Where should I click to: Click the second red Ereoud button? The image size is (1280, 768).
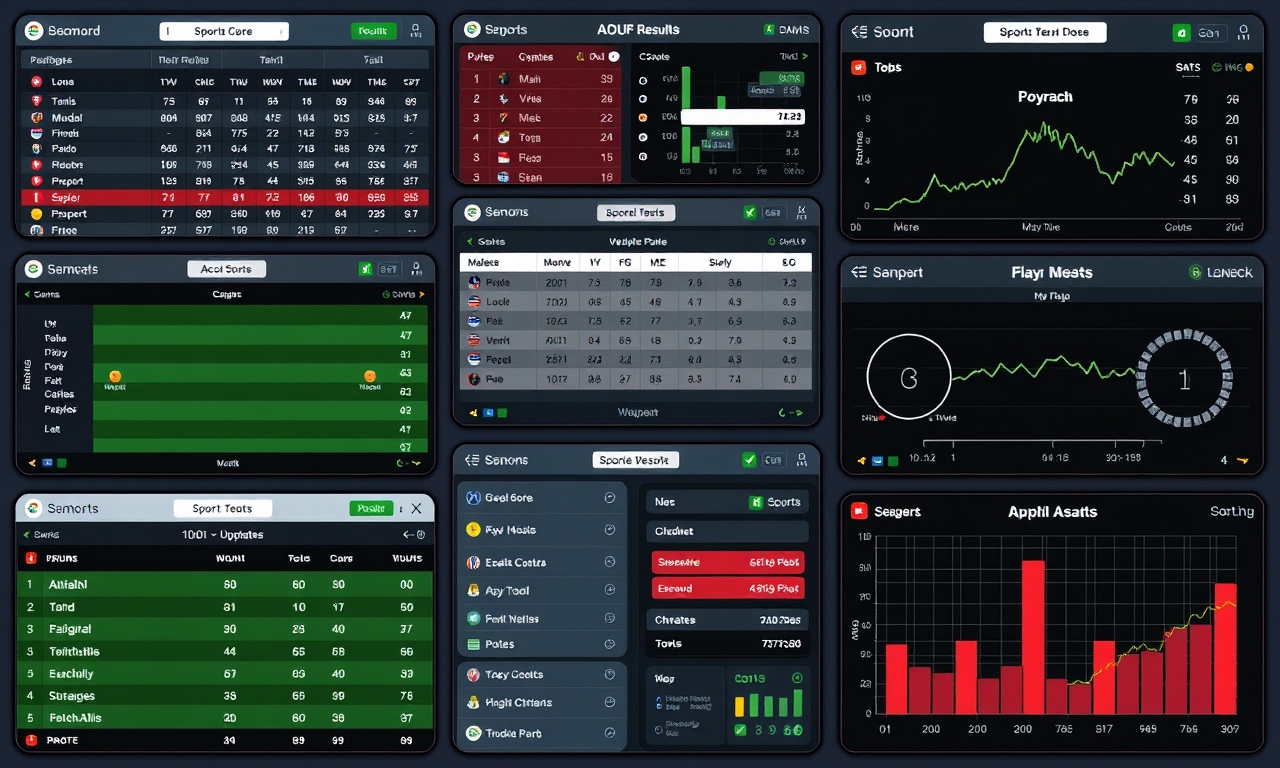coord(728,589)
